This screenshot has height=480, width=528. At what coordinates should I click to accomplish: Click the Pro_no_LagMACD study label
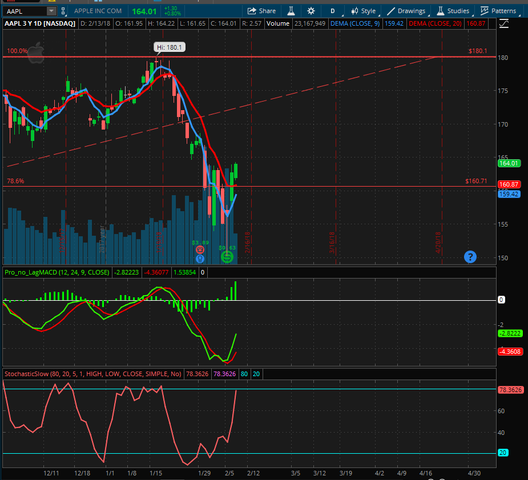57,272
